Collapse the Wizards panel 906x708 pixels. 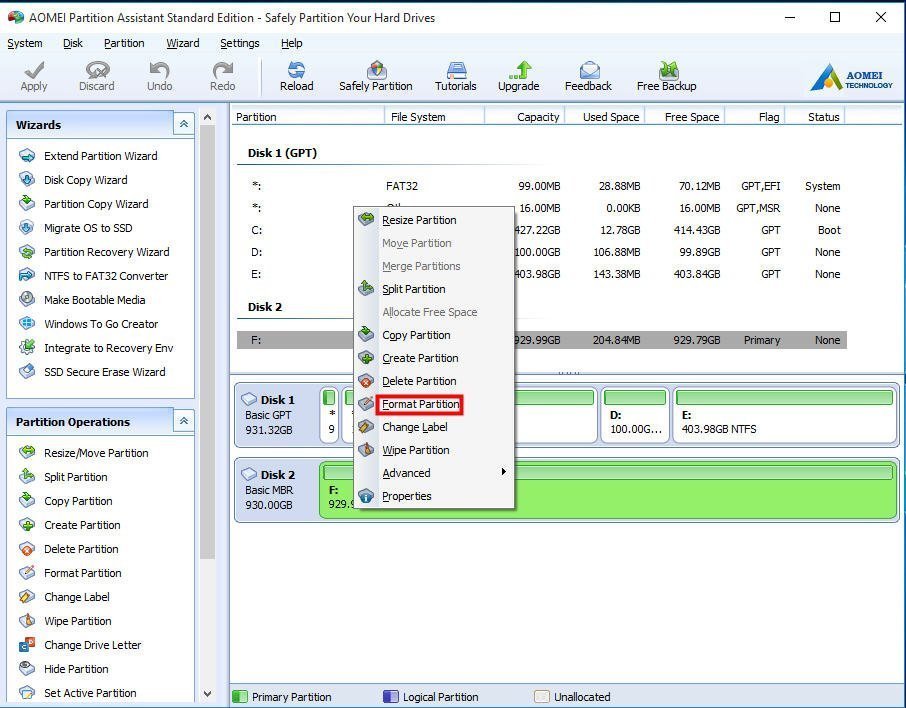pos(184,124)
